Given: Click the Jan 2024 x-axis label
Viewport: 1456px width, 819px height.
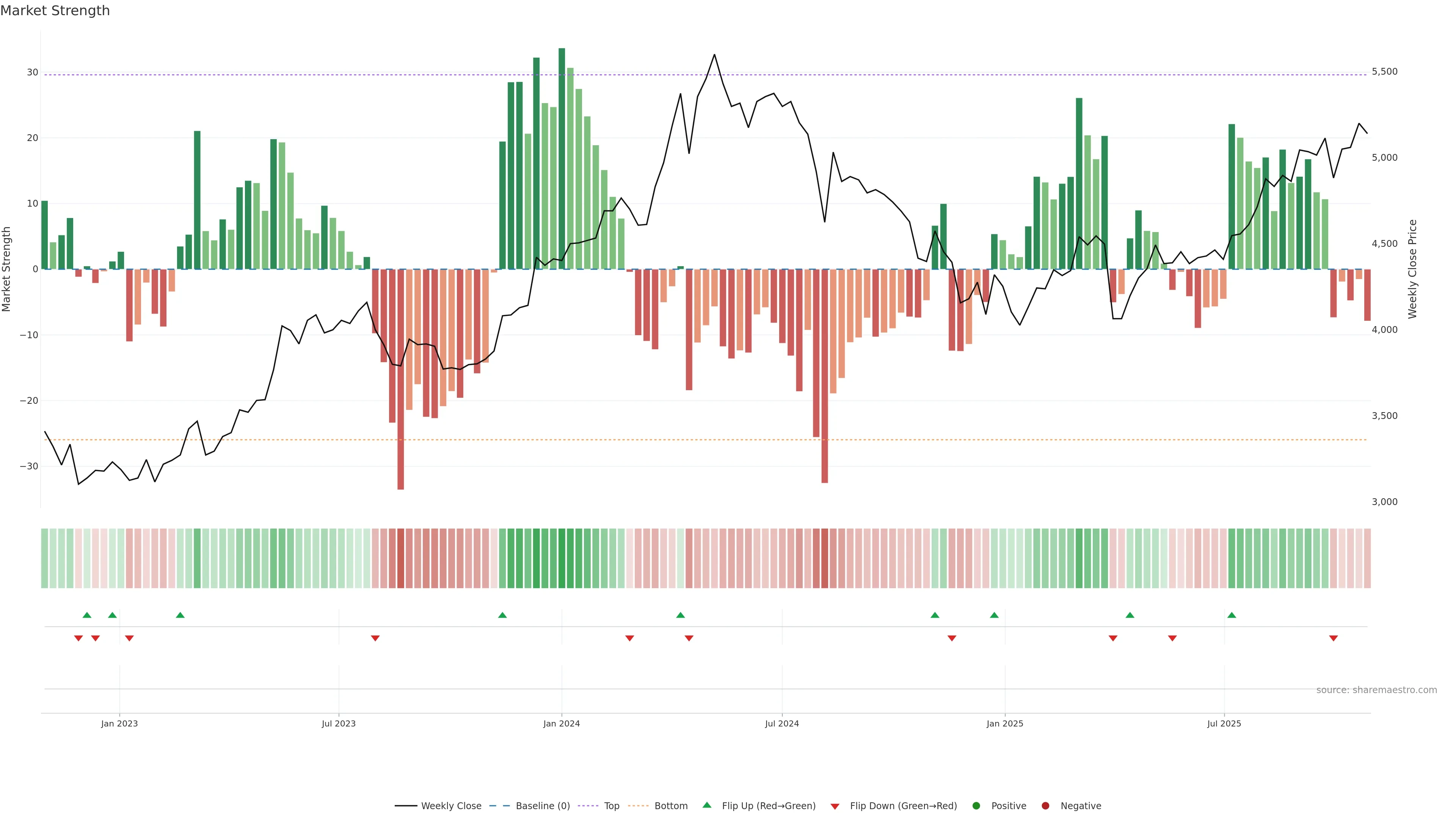Looking at the screenshot, I should 561,723.
